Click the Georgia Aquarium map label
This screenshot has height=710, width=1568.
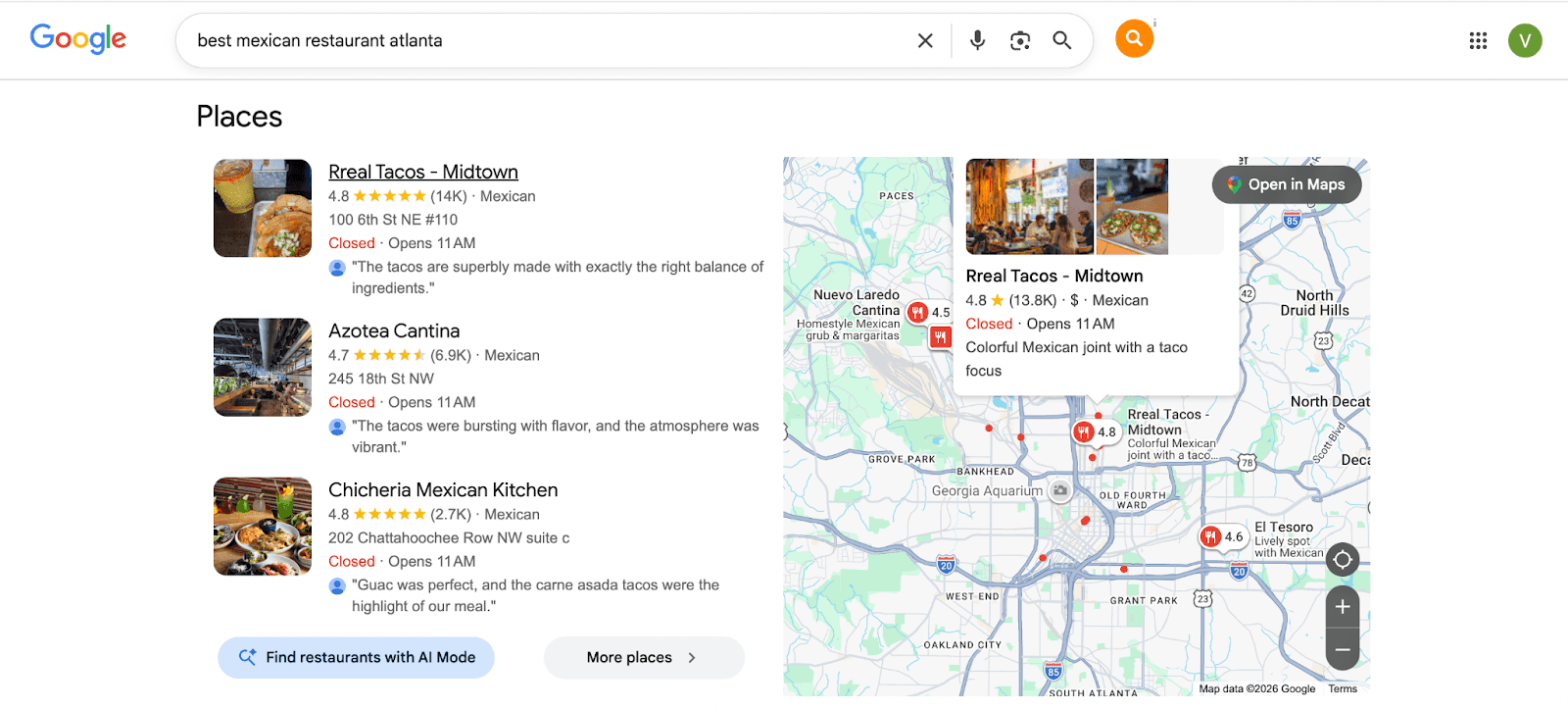[987, 490]
